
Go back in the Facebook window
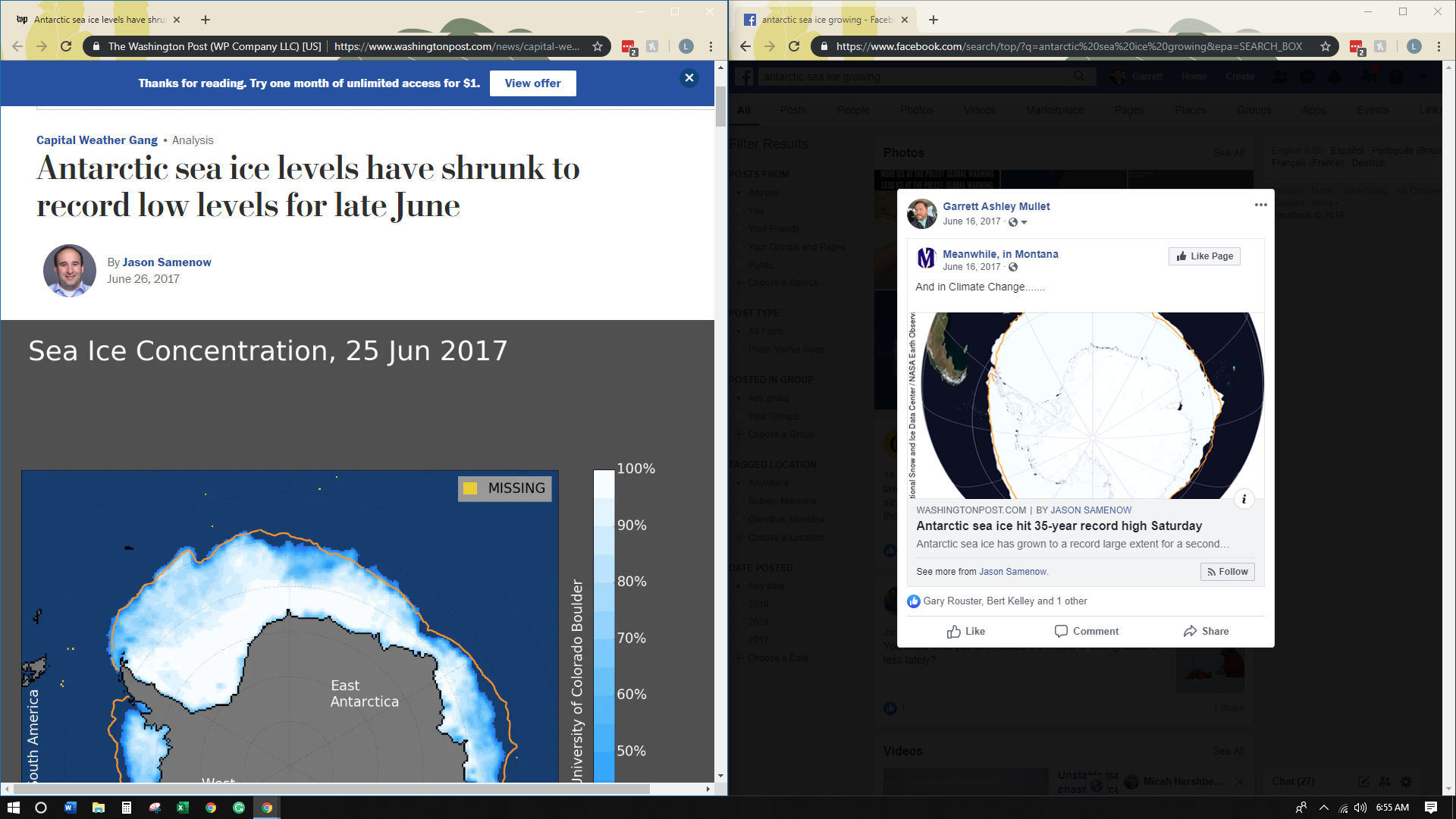[745, 46]
